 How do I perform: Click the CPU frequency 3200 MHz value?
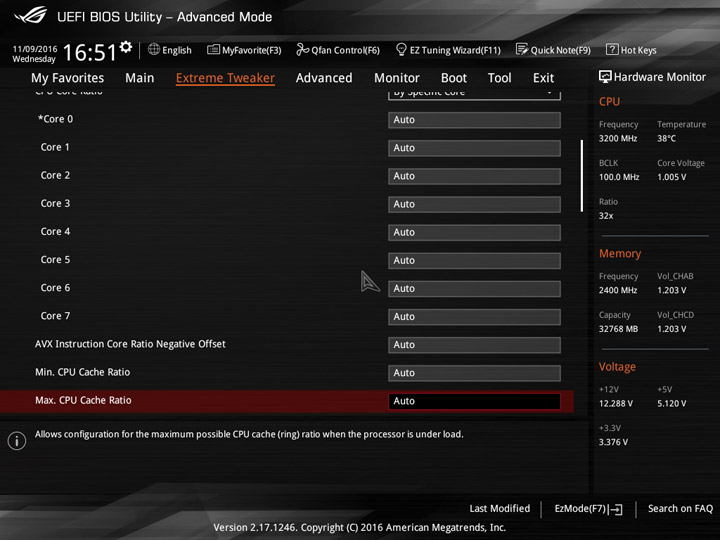618,138
